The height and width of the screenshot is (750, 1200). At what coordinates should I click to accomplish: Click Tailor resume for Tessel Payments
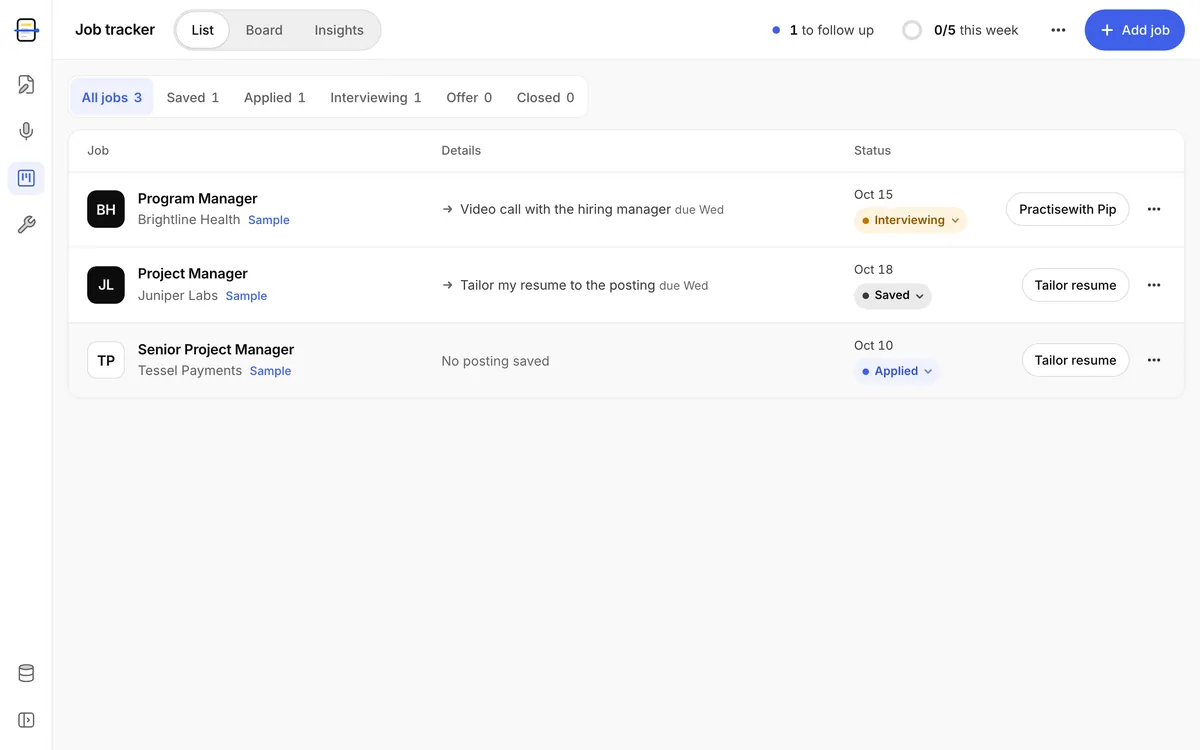pos(1076,360)
